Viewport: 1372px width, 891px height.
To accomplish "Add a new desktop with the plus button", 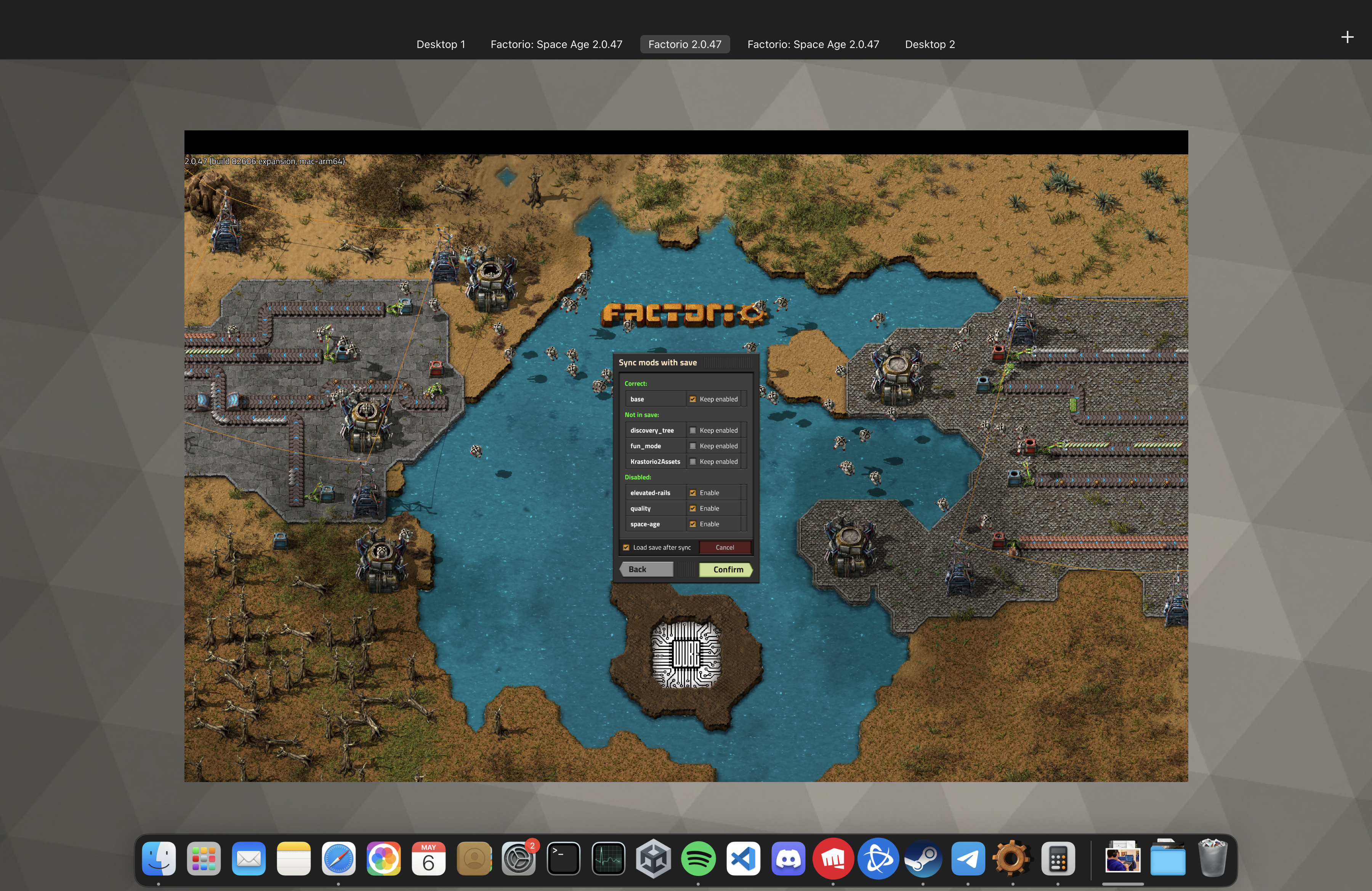I will 1347,37.
